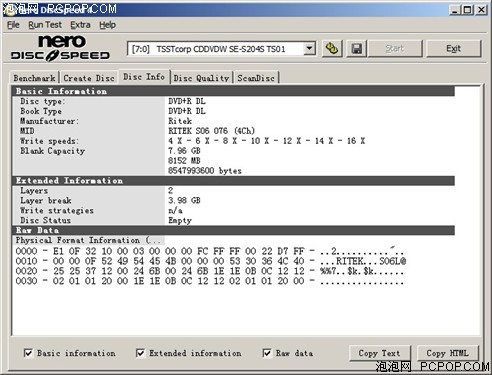Click the Start button
This screenshot has height=375, width=492.
(x=395, y=49)
